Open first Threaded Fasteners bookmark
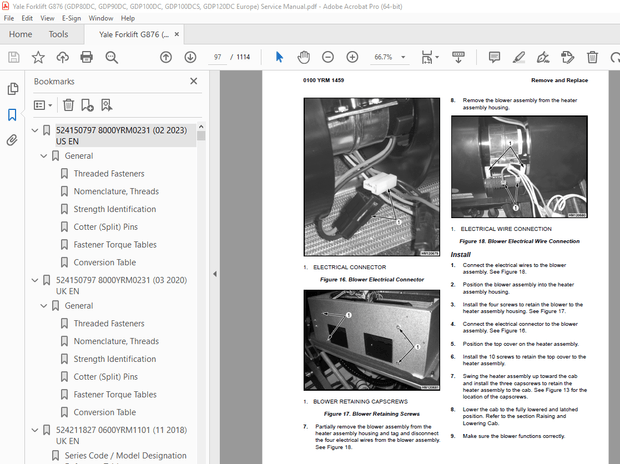The height and width of the screenshot is (464, 620). click(109, 174)
